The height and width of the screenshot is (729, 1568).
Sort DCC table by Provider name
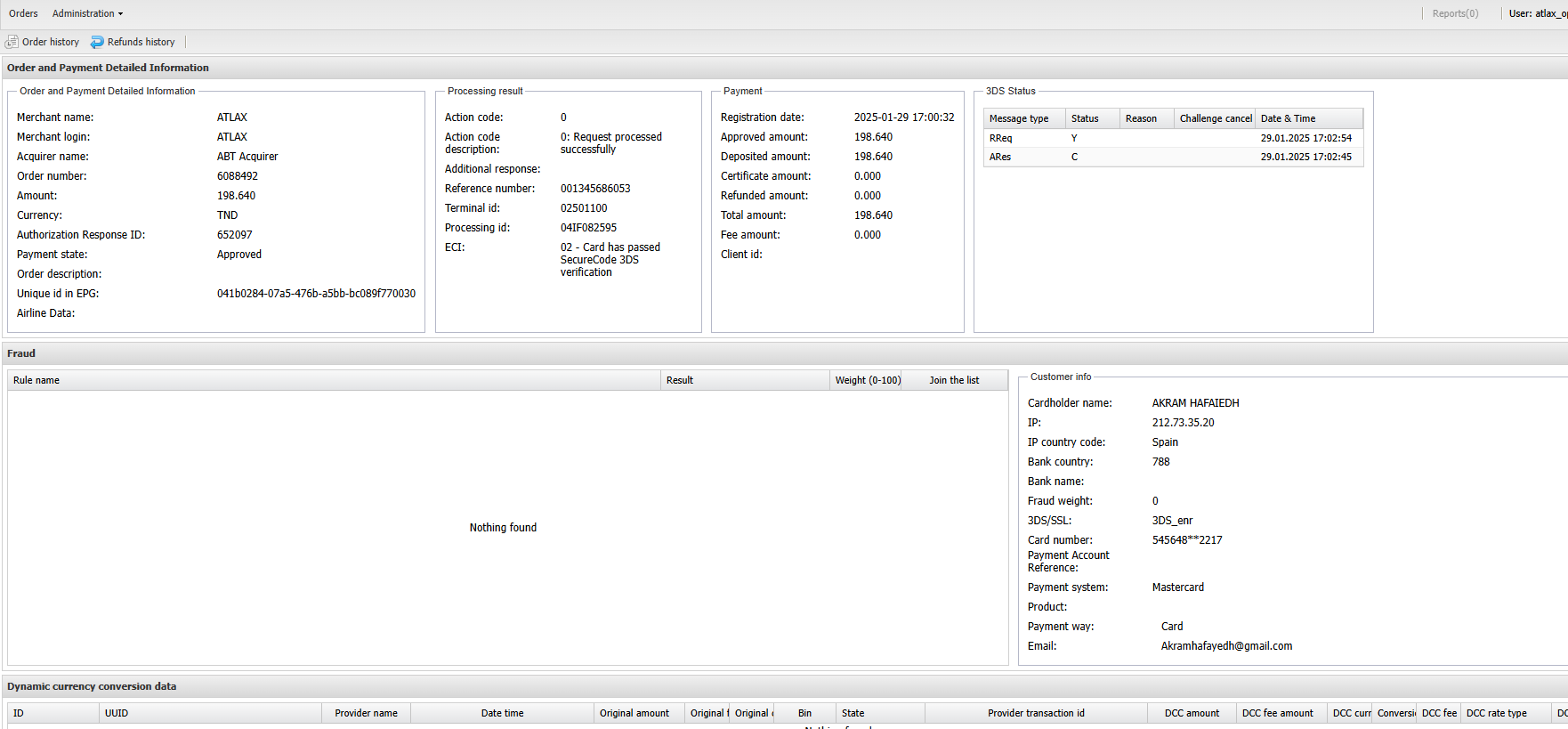pos(366,713)
